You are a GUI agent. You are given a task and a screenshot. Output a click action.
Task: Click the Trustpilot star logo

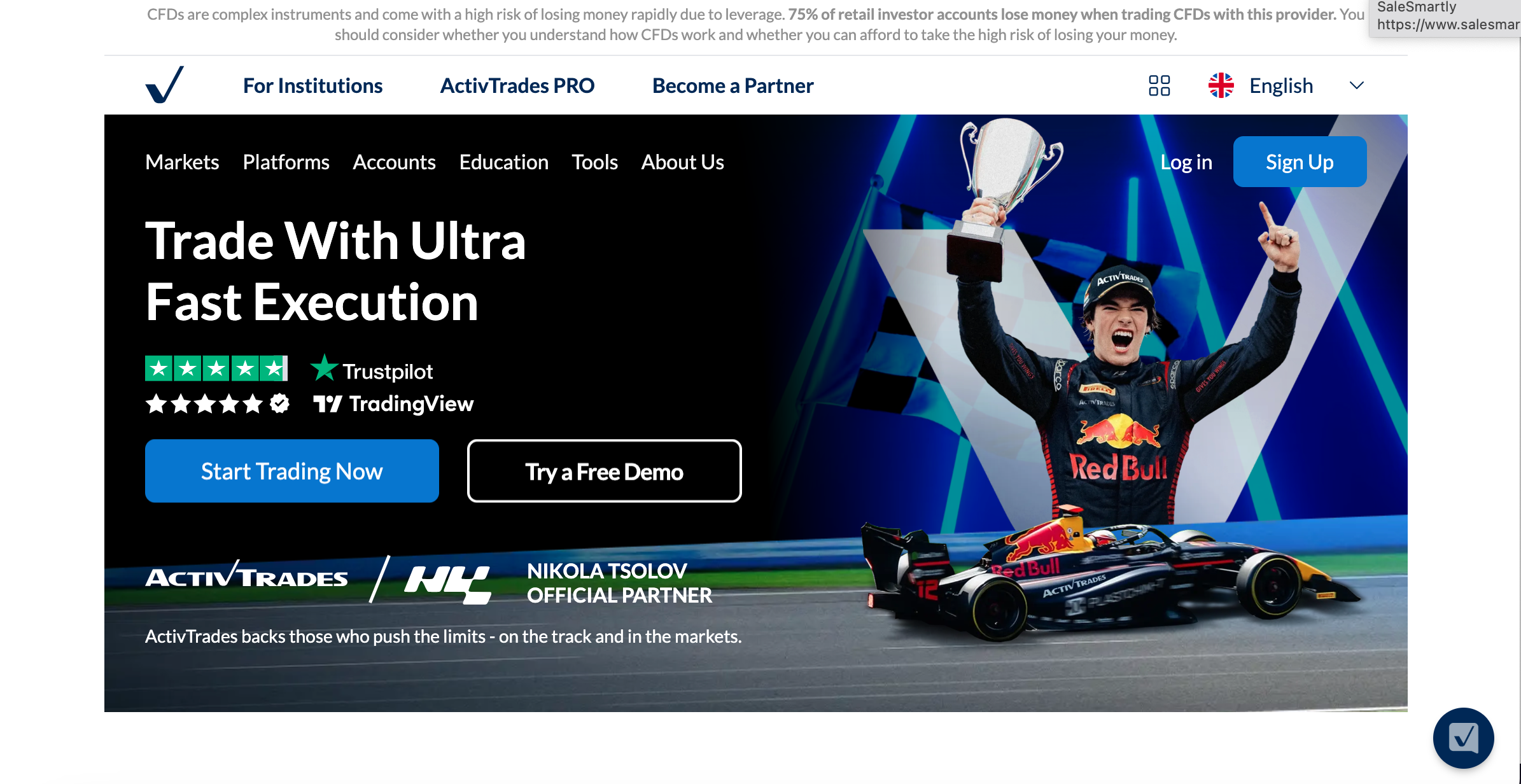point(324,368)
